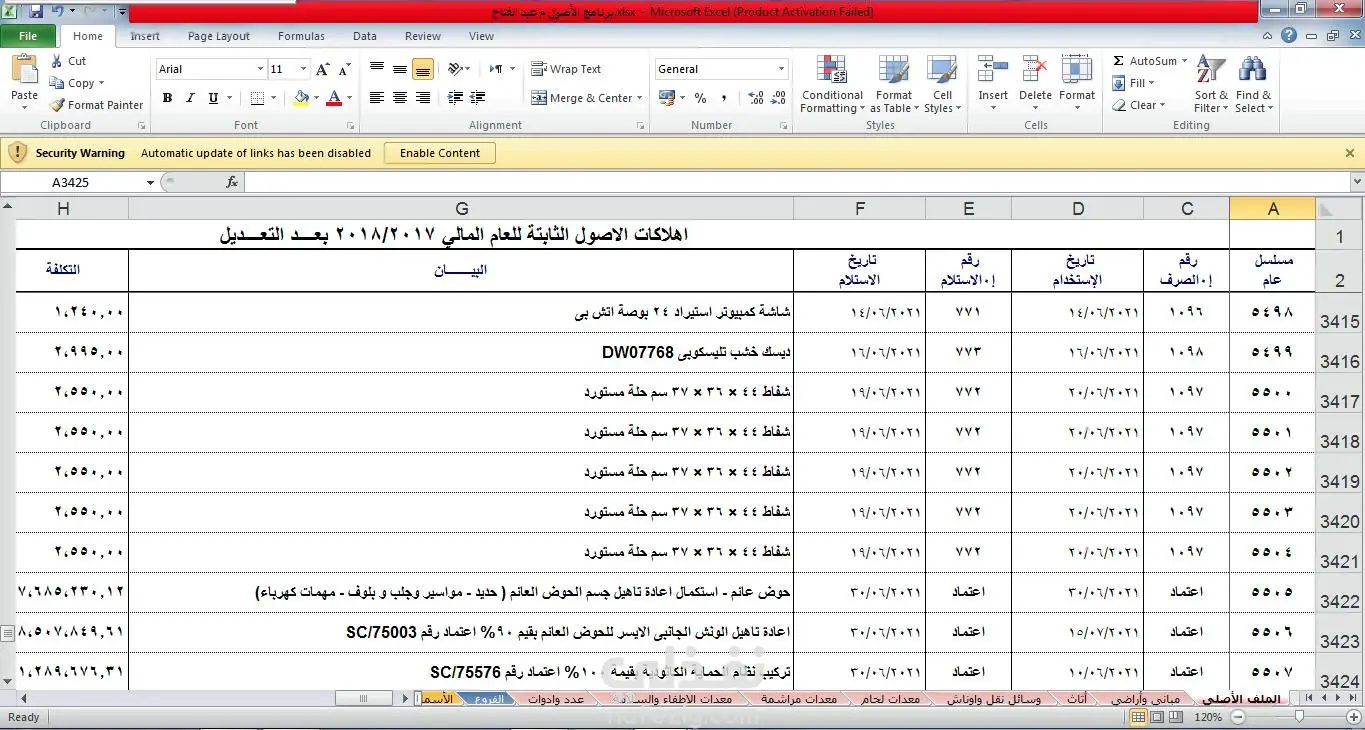The height and width of the screenshot is (730, 1365).
Task: Save workbook from Quick Access Toolbar
Action: tap(36, 12)
